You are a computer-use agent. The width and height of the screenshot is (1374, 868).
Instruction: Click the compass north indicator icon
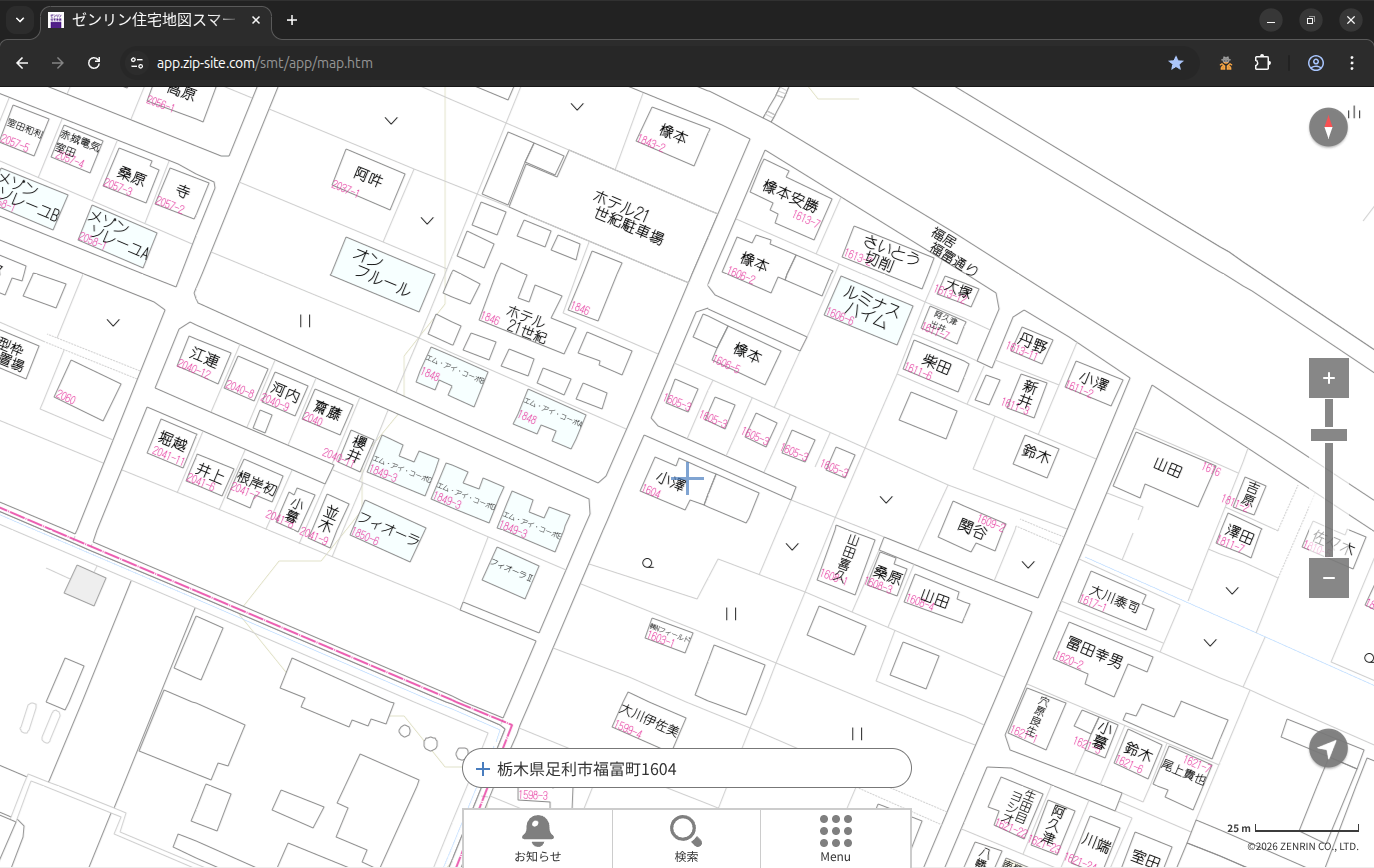click(1328, 128)
